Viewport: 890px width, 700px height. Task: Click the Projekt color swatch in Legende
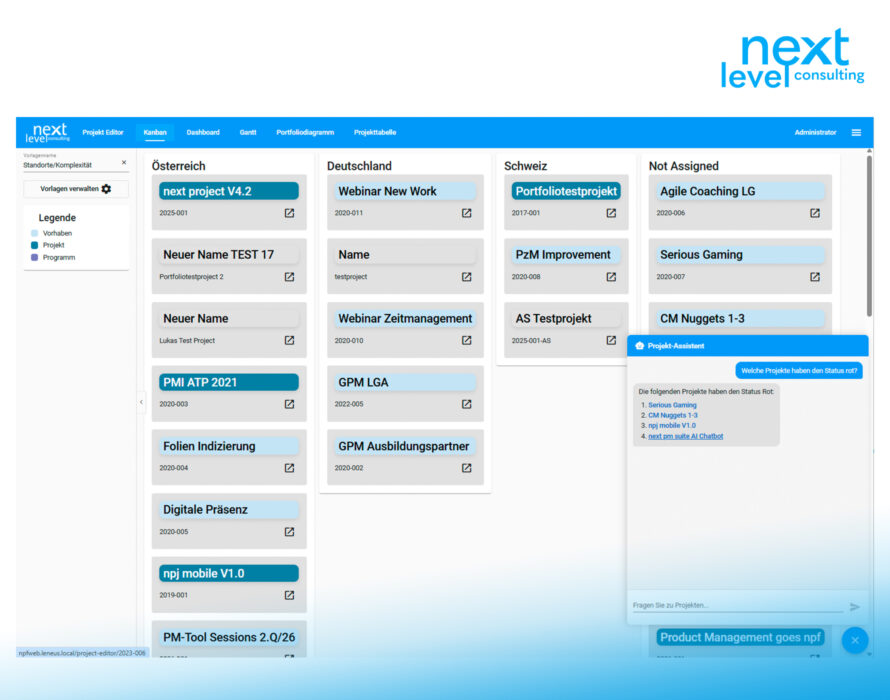point(35,245)
